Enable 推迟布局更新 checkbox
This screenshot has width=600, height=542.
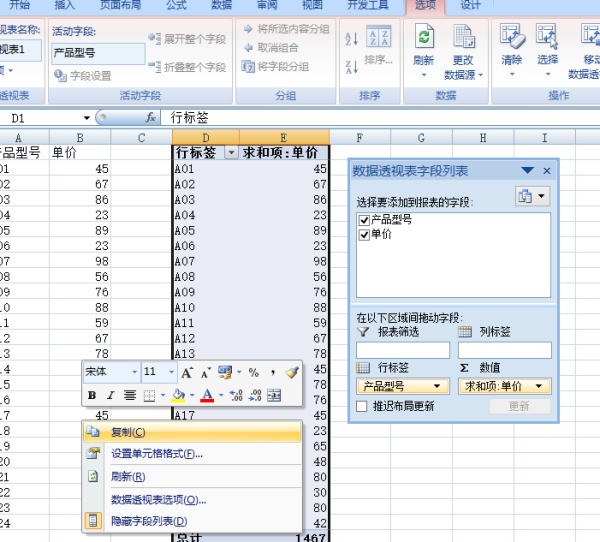click(x=362, y=406)
